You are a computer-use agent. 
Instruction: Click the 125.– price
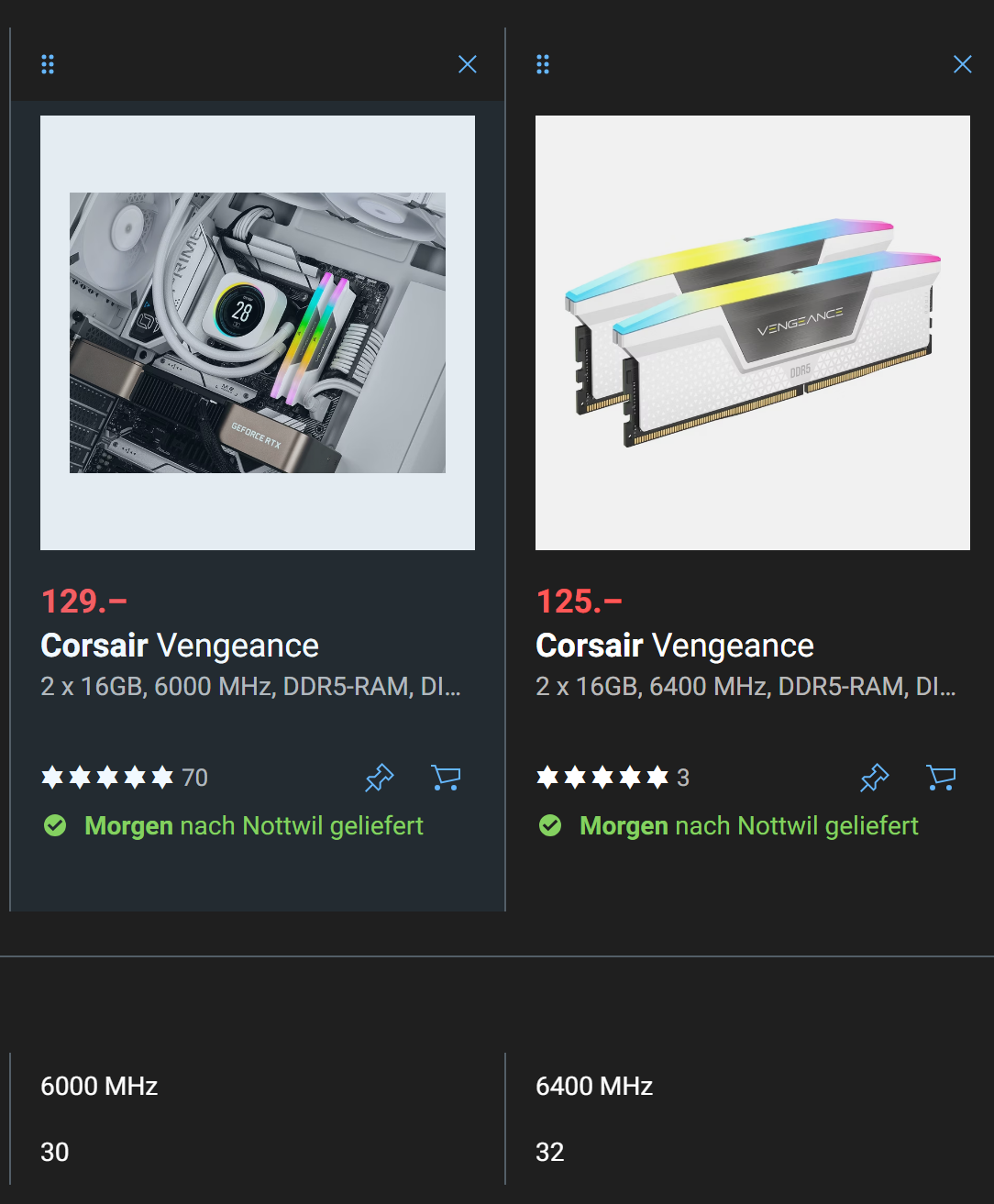click(x=579, y=602)
